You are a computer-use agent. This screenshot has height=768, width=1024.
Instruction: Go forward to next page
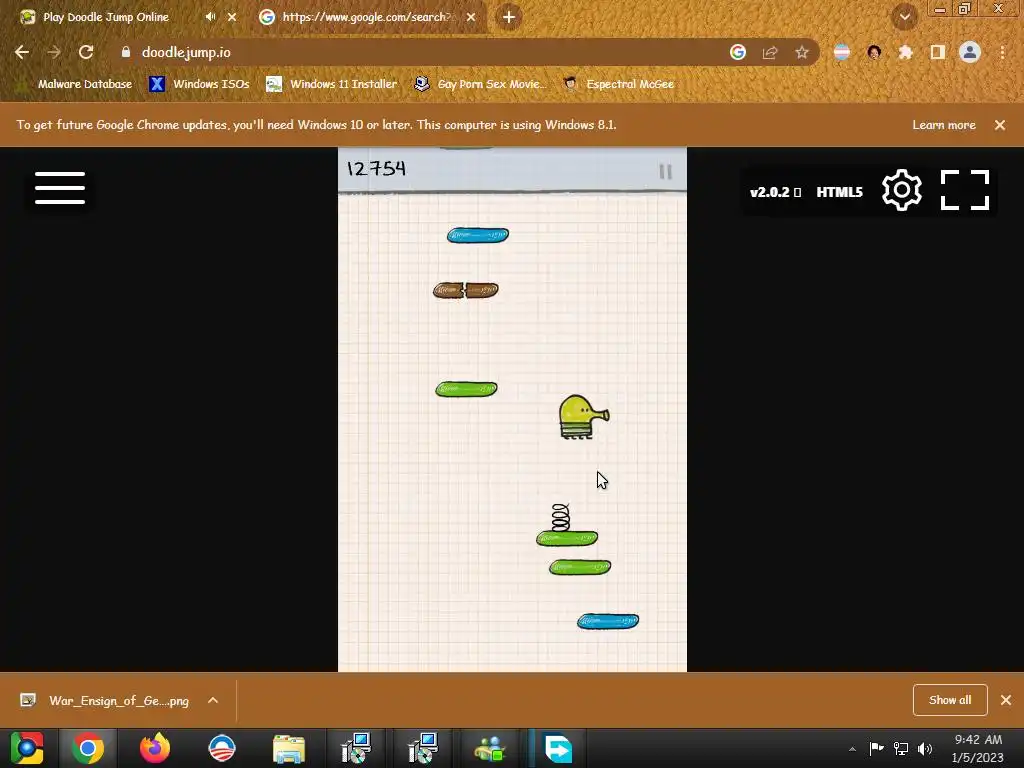pyautogui.click(x=54, y=52)
